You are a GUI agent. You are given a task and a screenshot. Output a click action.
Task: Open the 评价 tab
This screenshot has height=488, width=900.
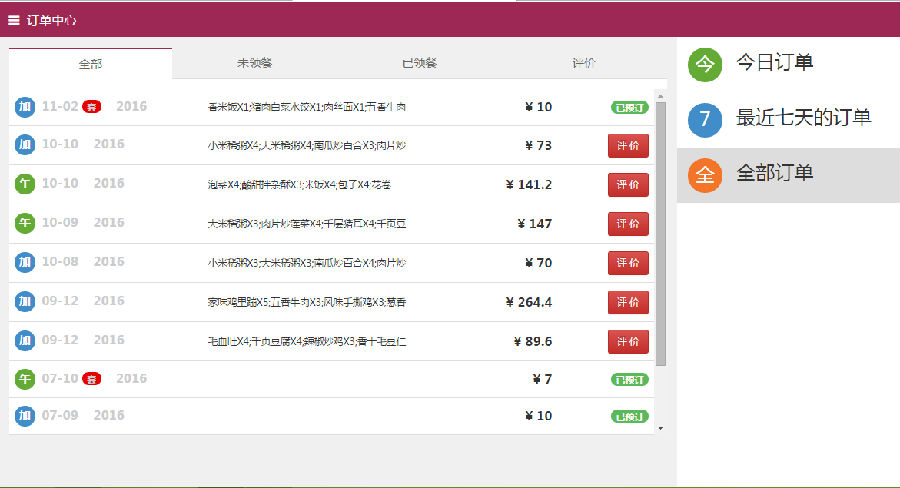click(584, 63)
